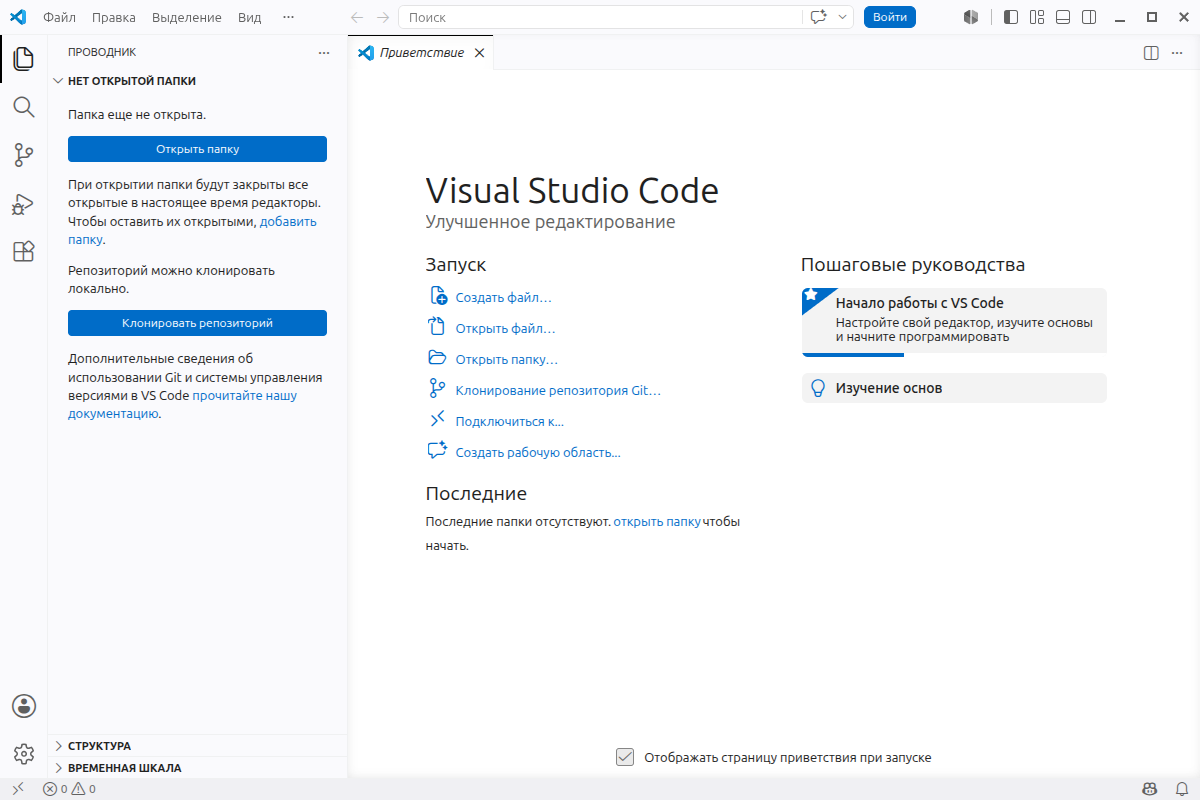Uncheck Отображать страницу приветствия при запуске
The width and height of the screenshot is (1200, 800).
pos(625,757)
